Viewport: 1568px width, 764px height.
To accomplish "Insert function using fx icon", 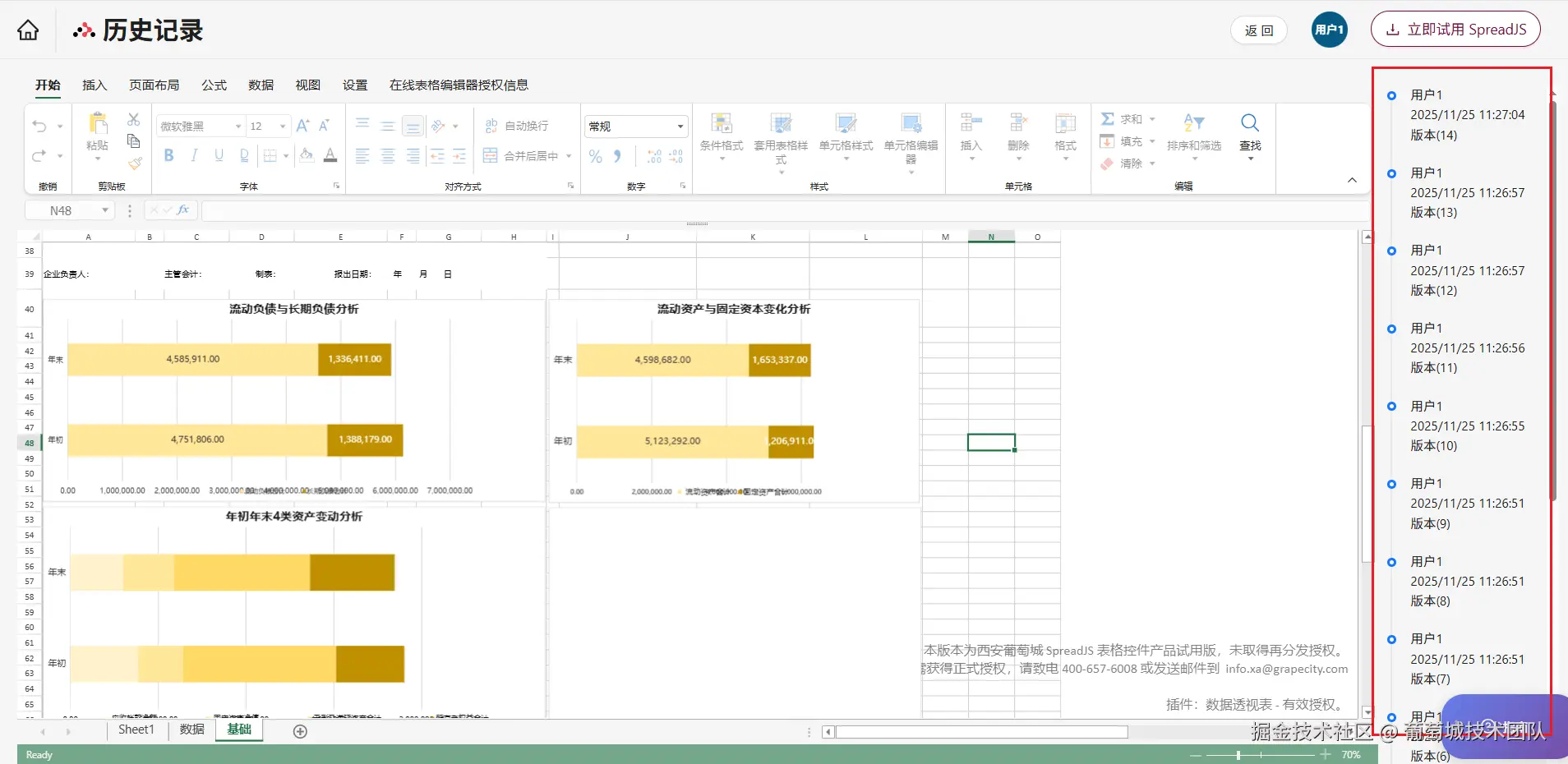I will click(183, 210).
